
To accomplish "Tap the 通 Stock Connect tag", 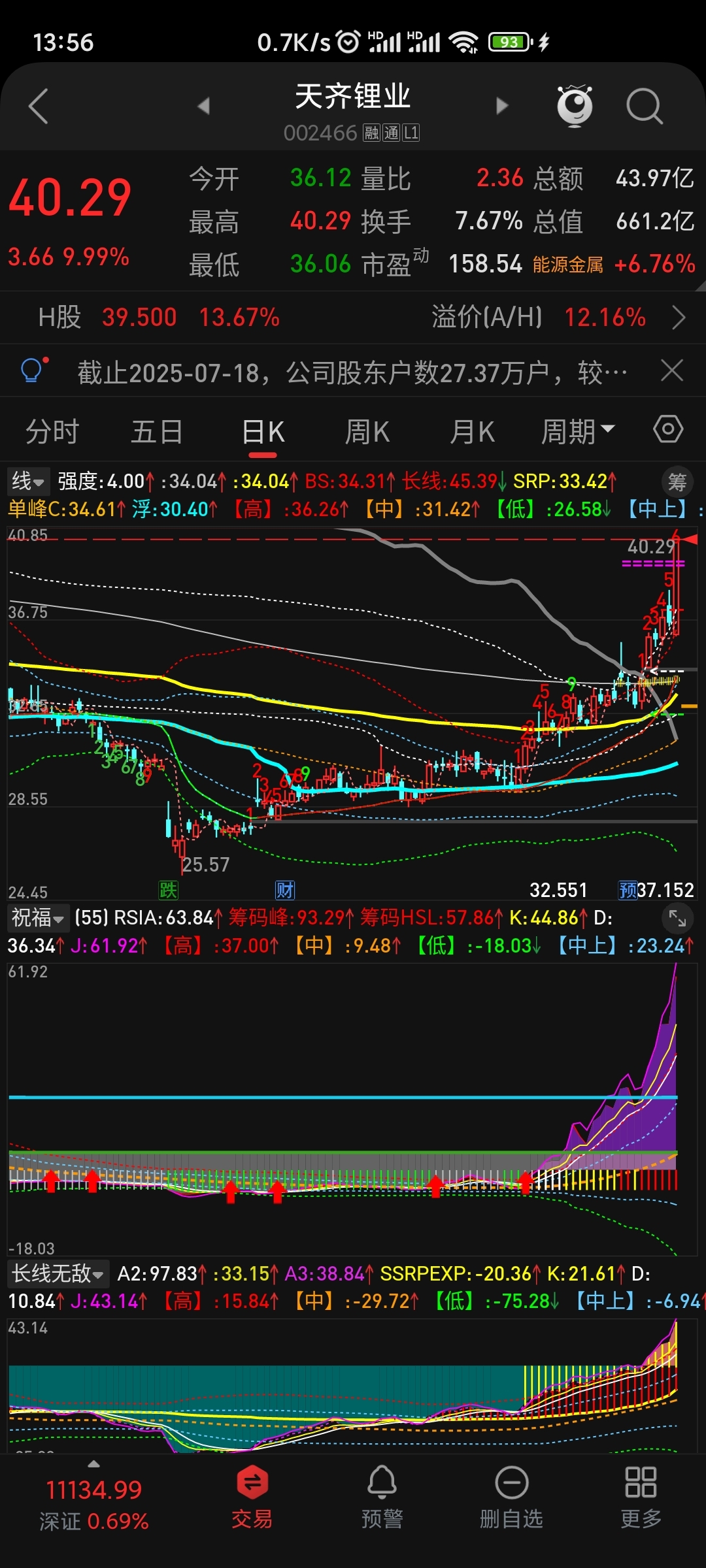I will (x=391, y=133).
